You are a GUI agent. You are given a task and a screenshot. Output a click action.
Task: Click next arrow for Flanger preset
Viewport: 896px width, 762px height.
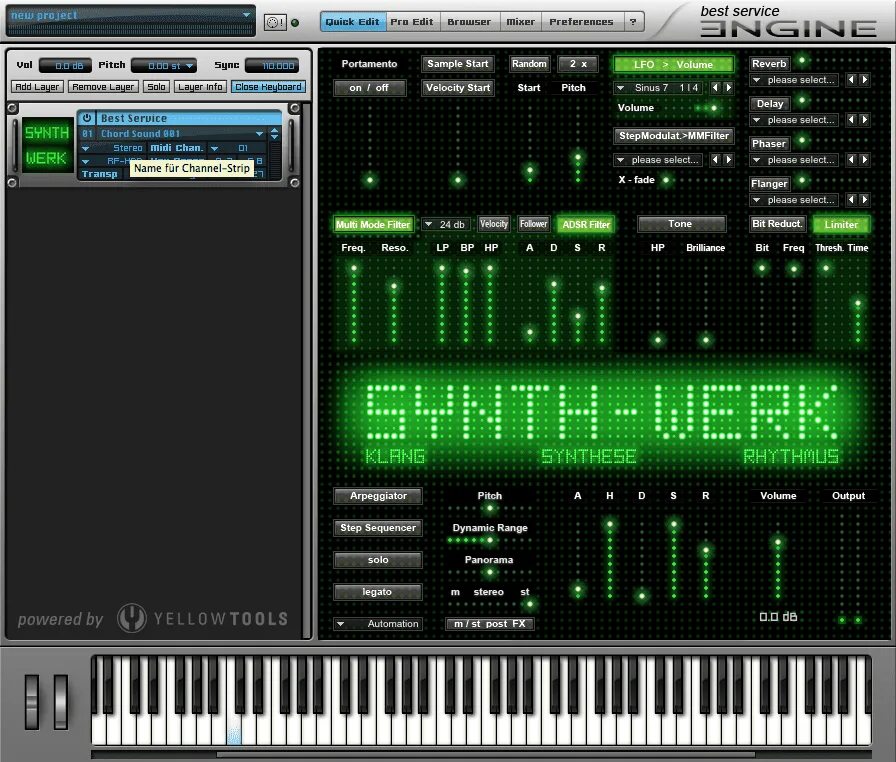(x=865, y=199)
